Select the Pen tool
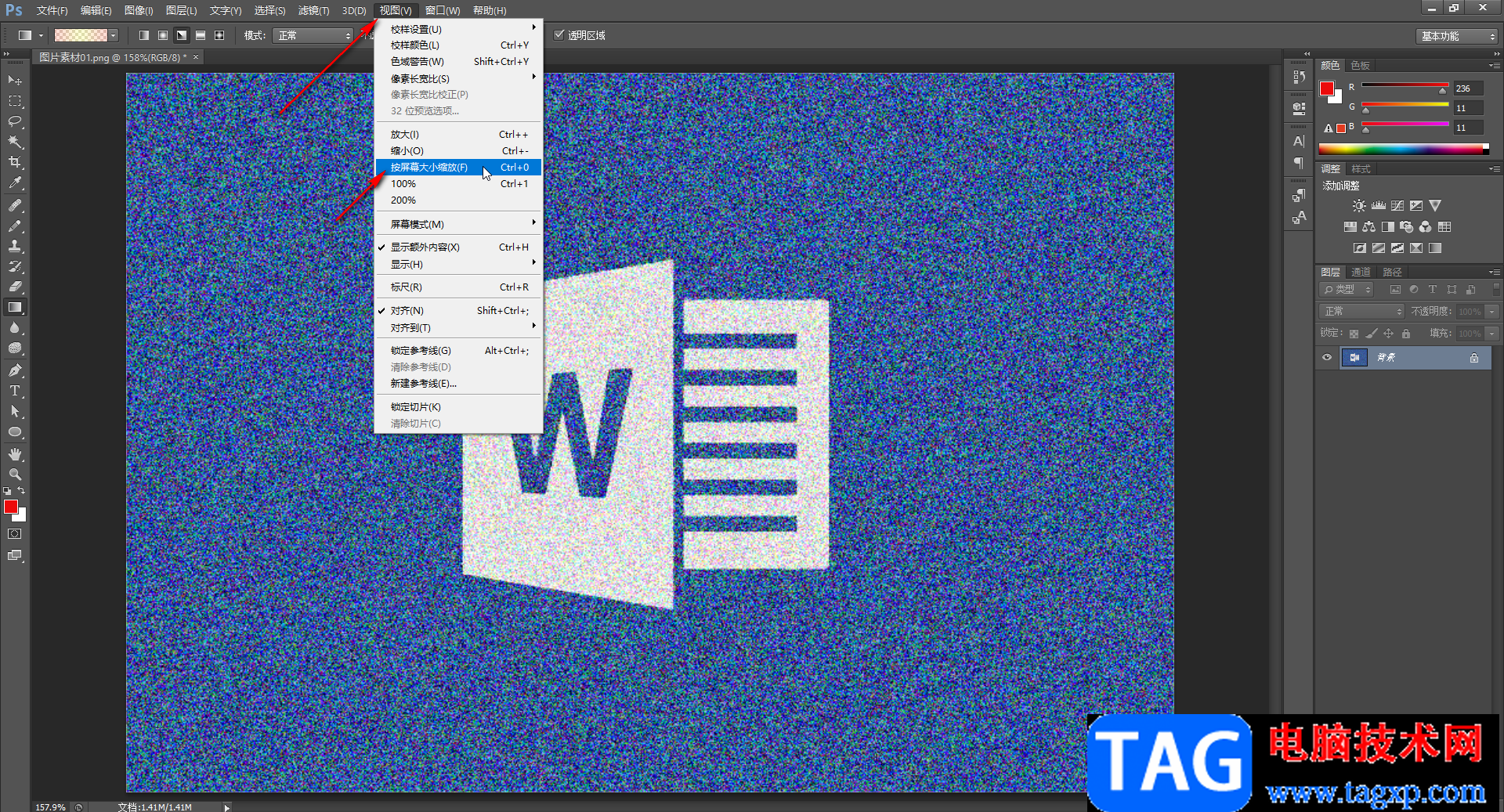 click(x=15, y=370)
